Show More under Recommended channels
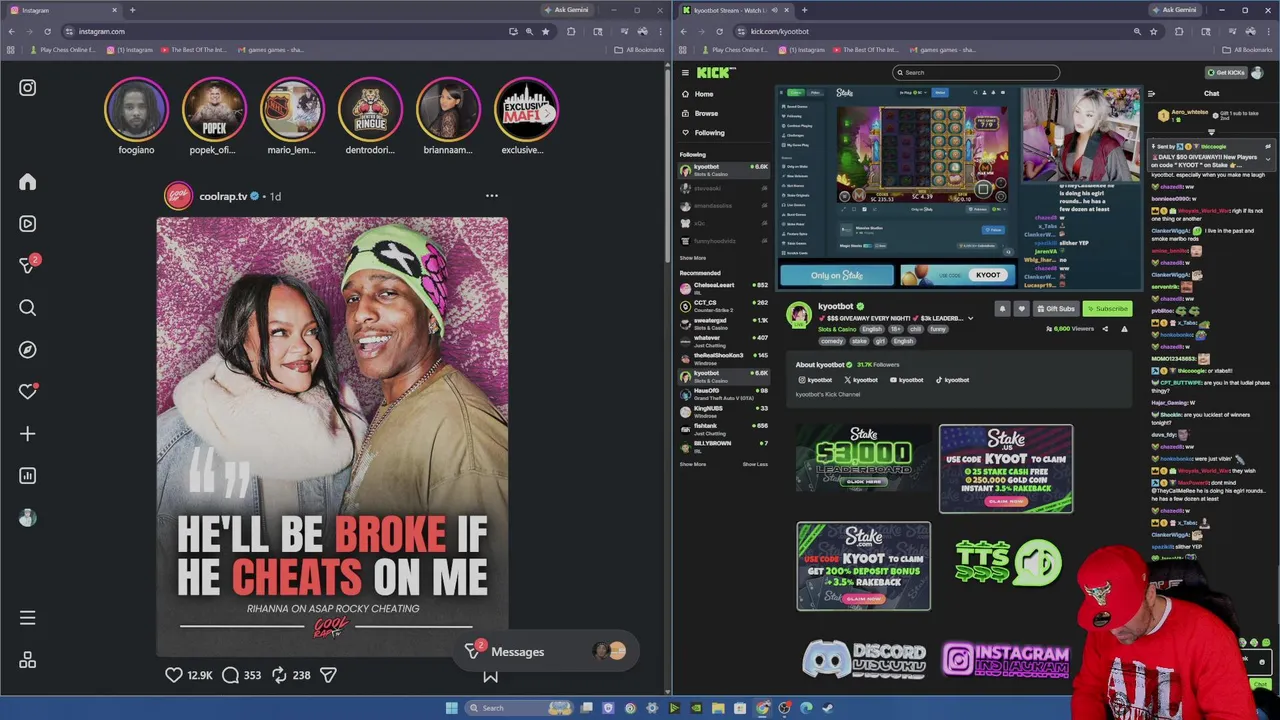Screen dimensions: 1280x720 pyautogui.click(x=692, y=464)
